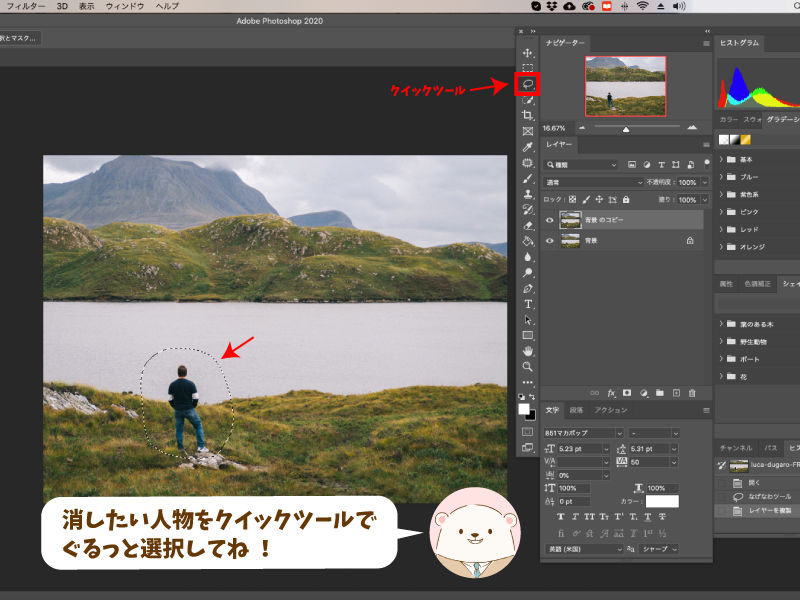Open the Layers panel menu
This screenshot has width=800, height=600.
point(706,145)
